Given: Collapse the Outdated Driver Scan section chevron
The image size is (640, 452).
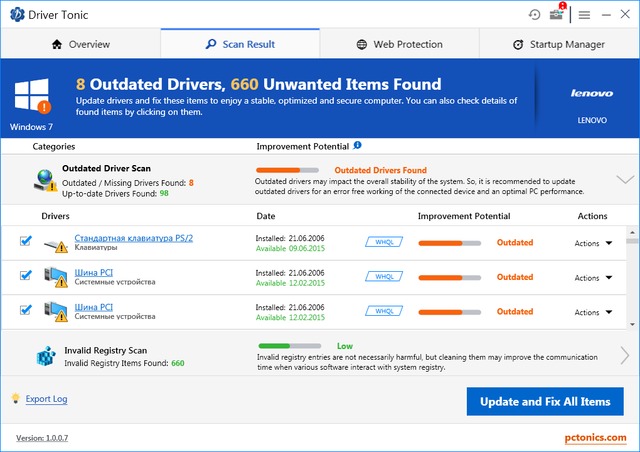Looking at the screenshot, I should [625, 179].
